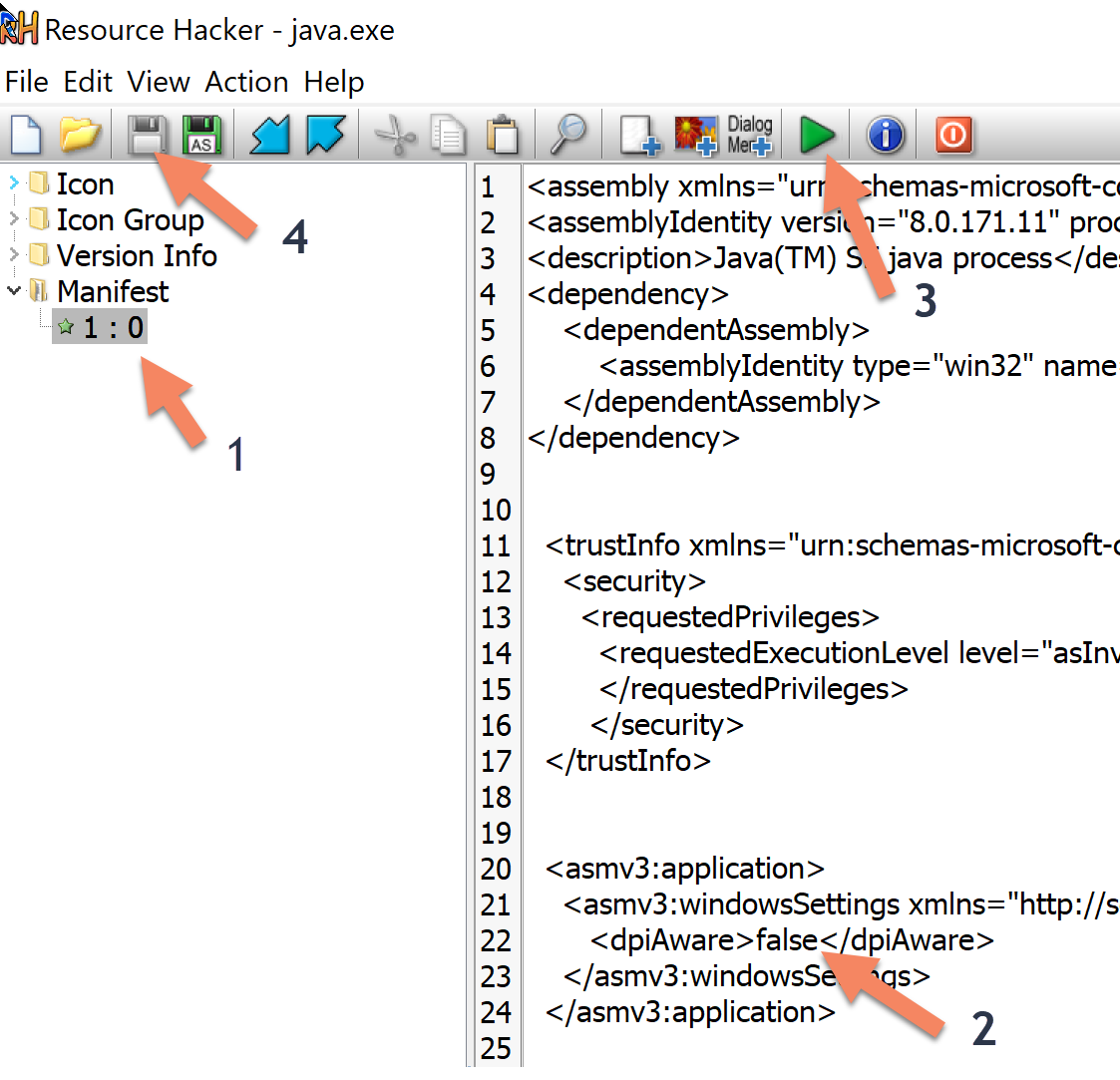The image size is (1120, 1080).
Task: Save changes to java.exe
Action: tap(146, 135)
